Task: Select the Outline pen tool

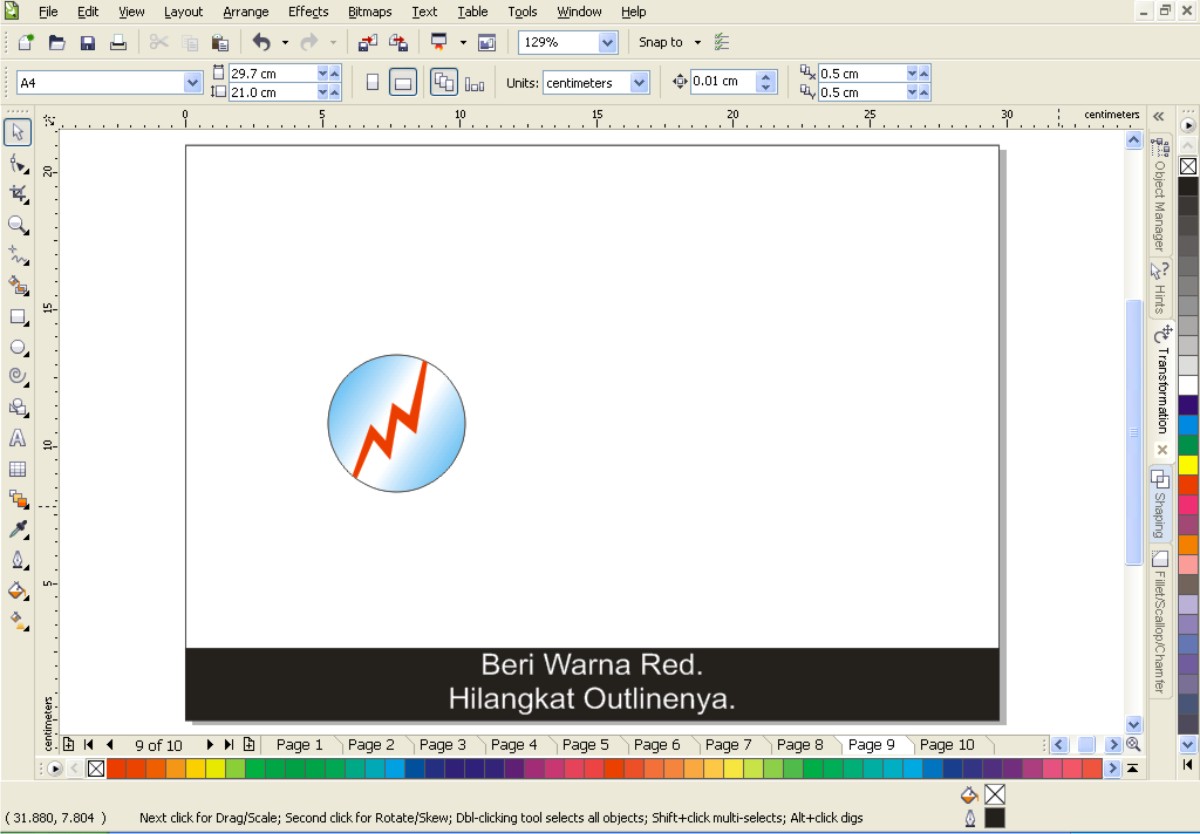Action: [x=18, y=560]
